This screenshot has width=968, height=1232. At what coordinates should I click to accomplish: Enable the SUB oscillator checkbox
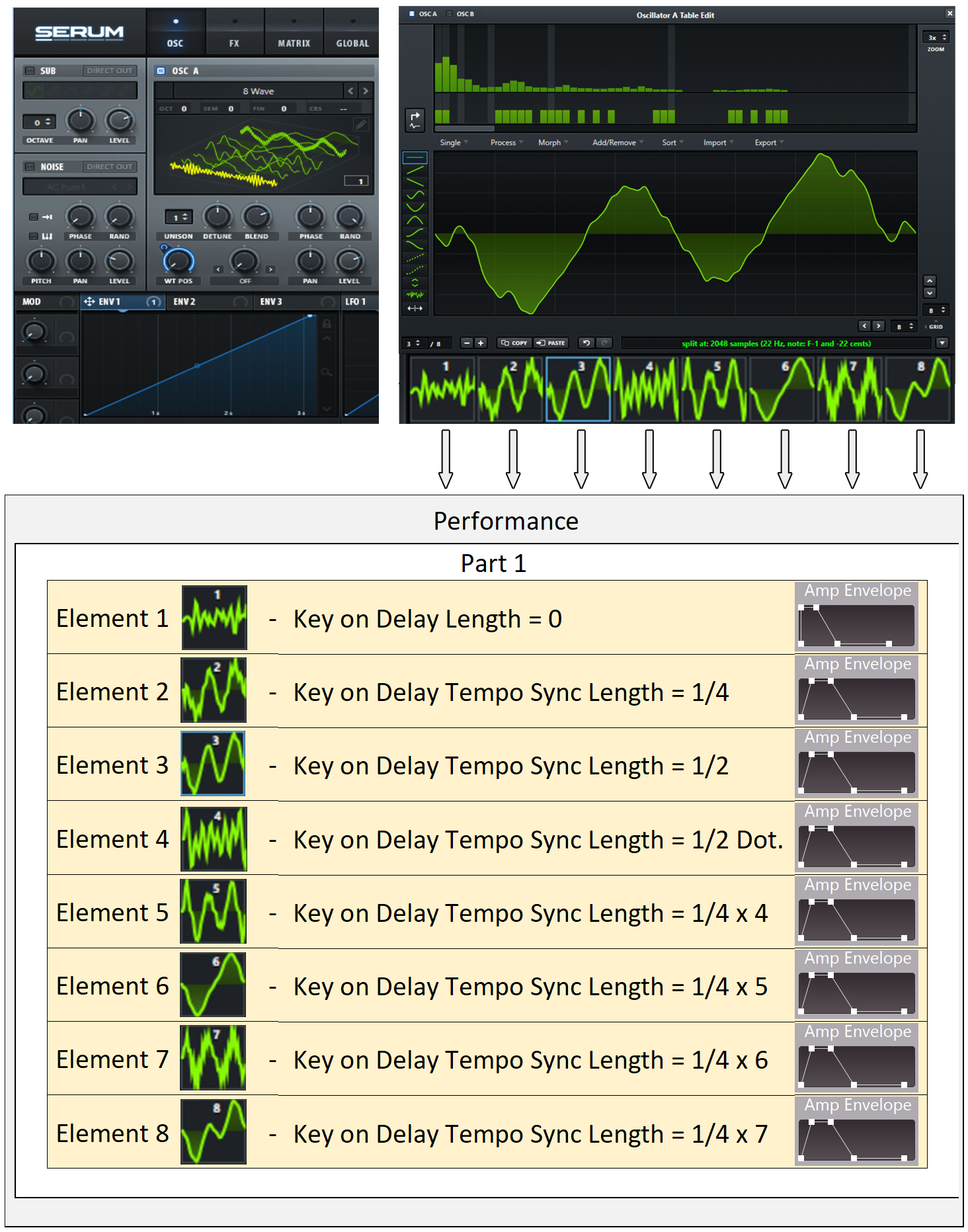30,71
